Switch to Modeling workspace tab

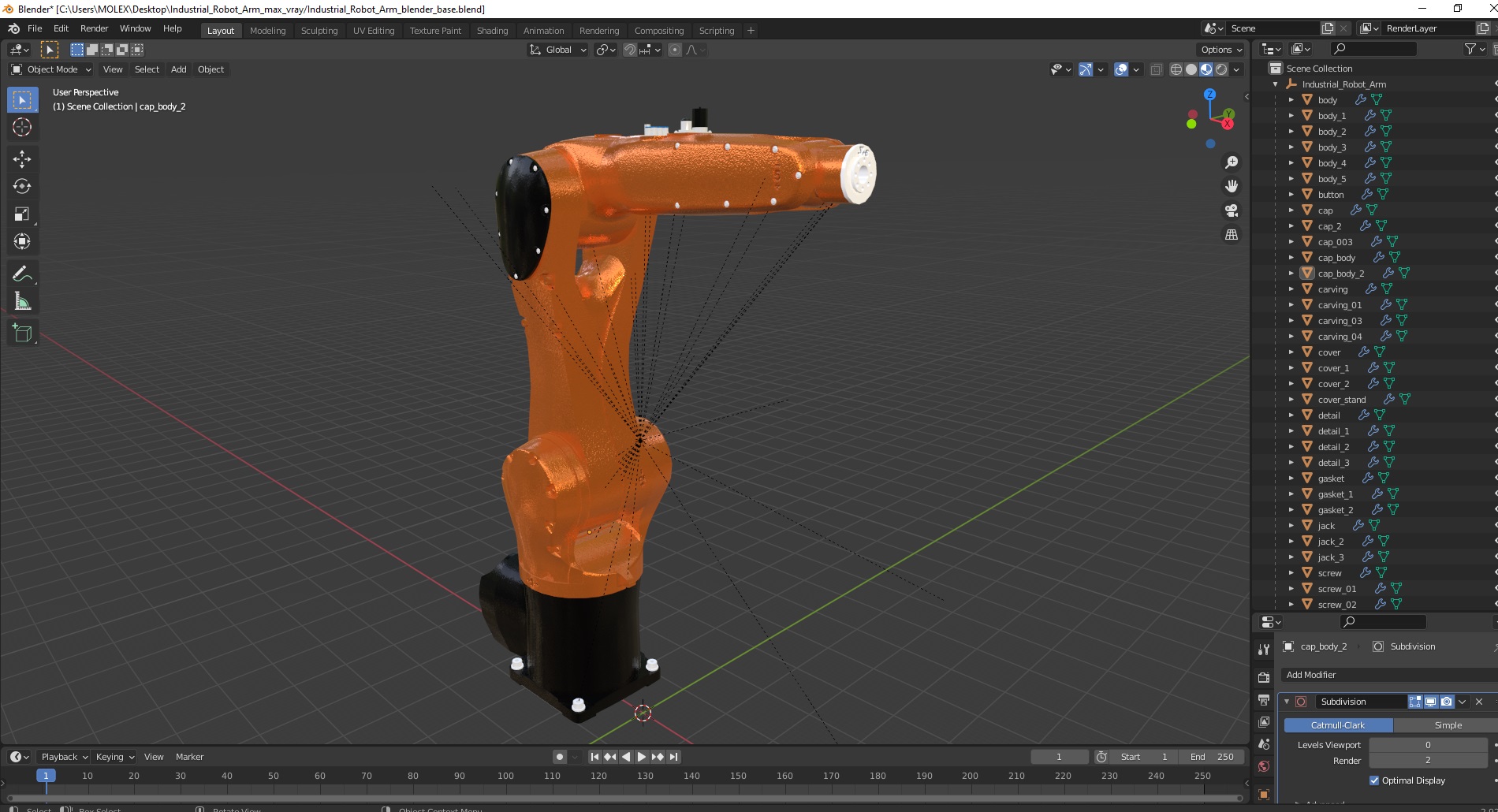pyautogui.click(x=267, y=31)
